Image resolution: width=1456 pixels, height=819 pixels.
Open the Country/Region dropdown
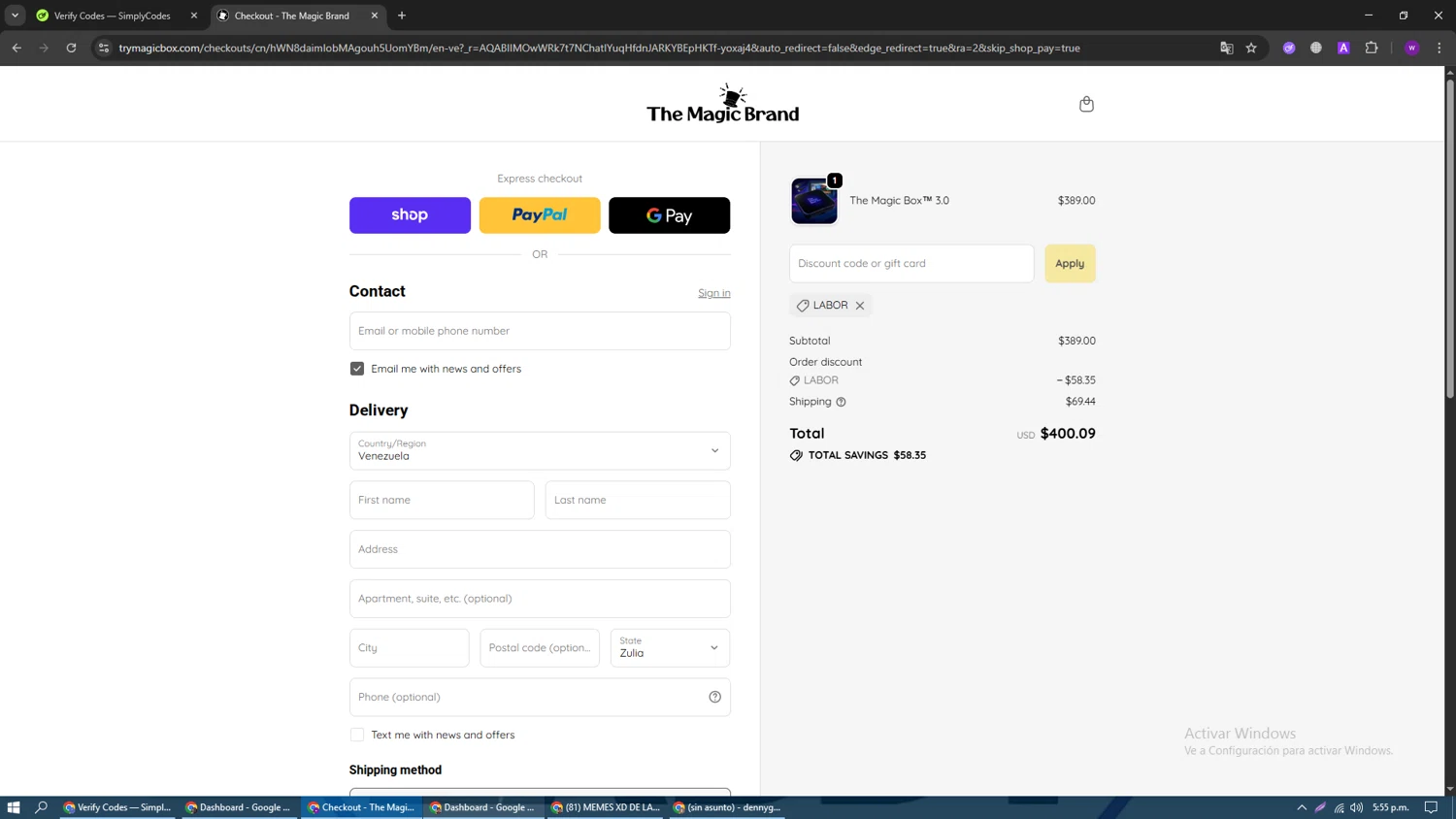pos(540,450)
